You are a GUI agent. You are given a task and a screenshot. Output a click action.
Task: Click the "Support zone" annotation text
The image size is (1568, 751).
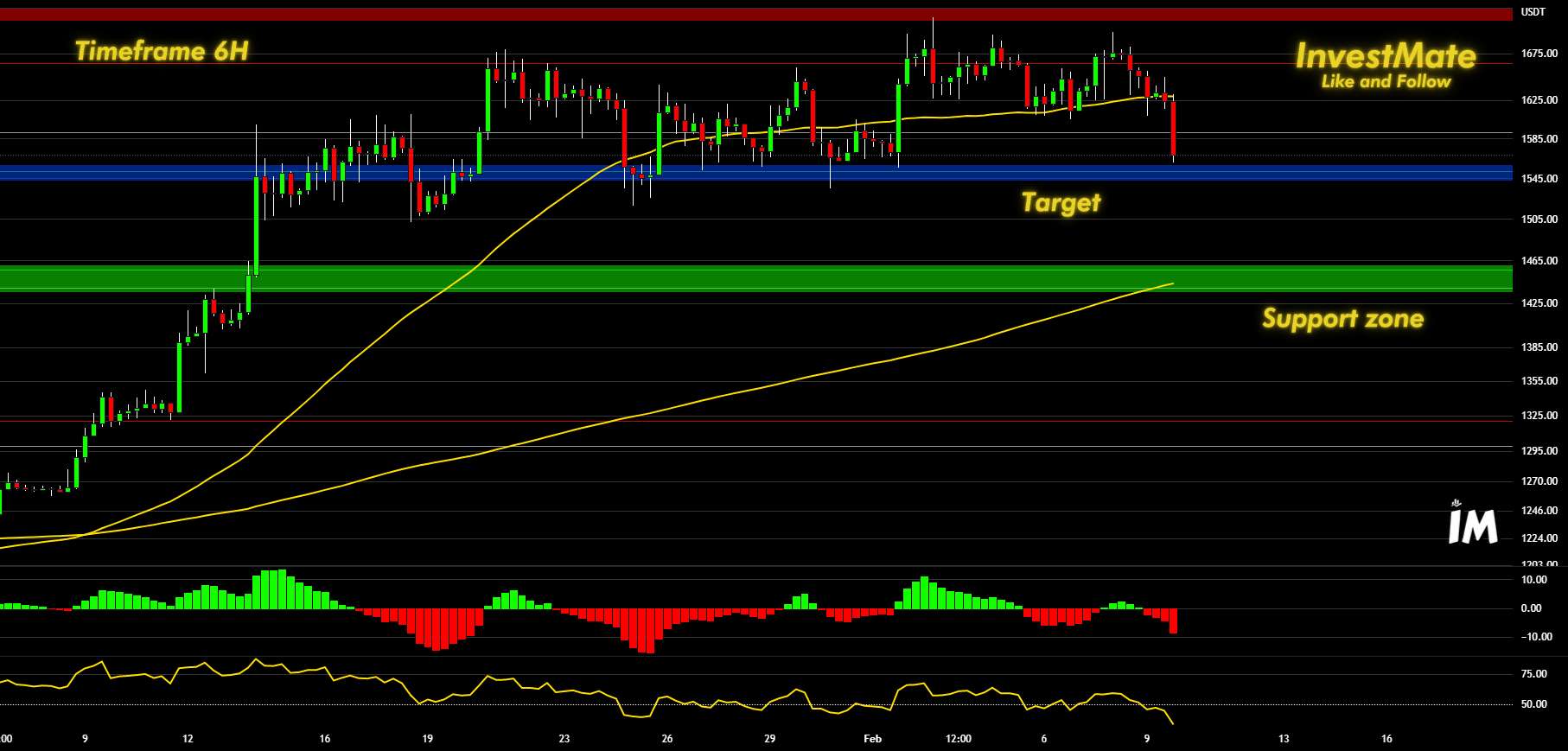pos(1343,319)
